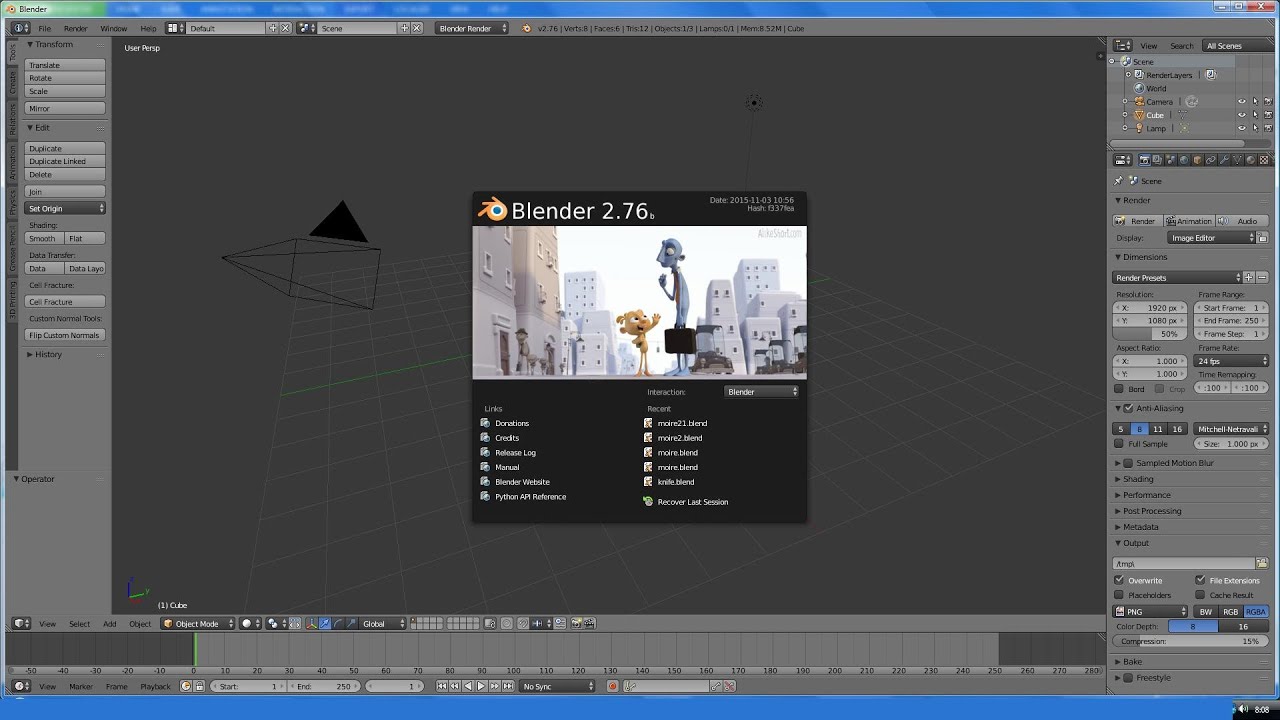The image size is (1280, 720).
Task: Open recent file moire21.blend
Action: coord(682,423)
